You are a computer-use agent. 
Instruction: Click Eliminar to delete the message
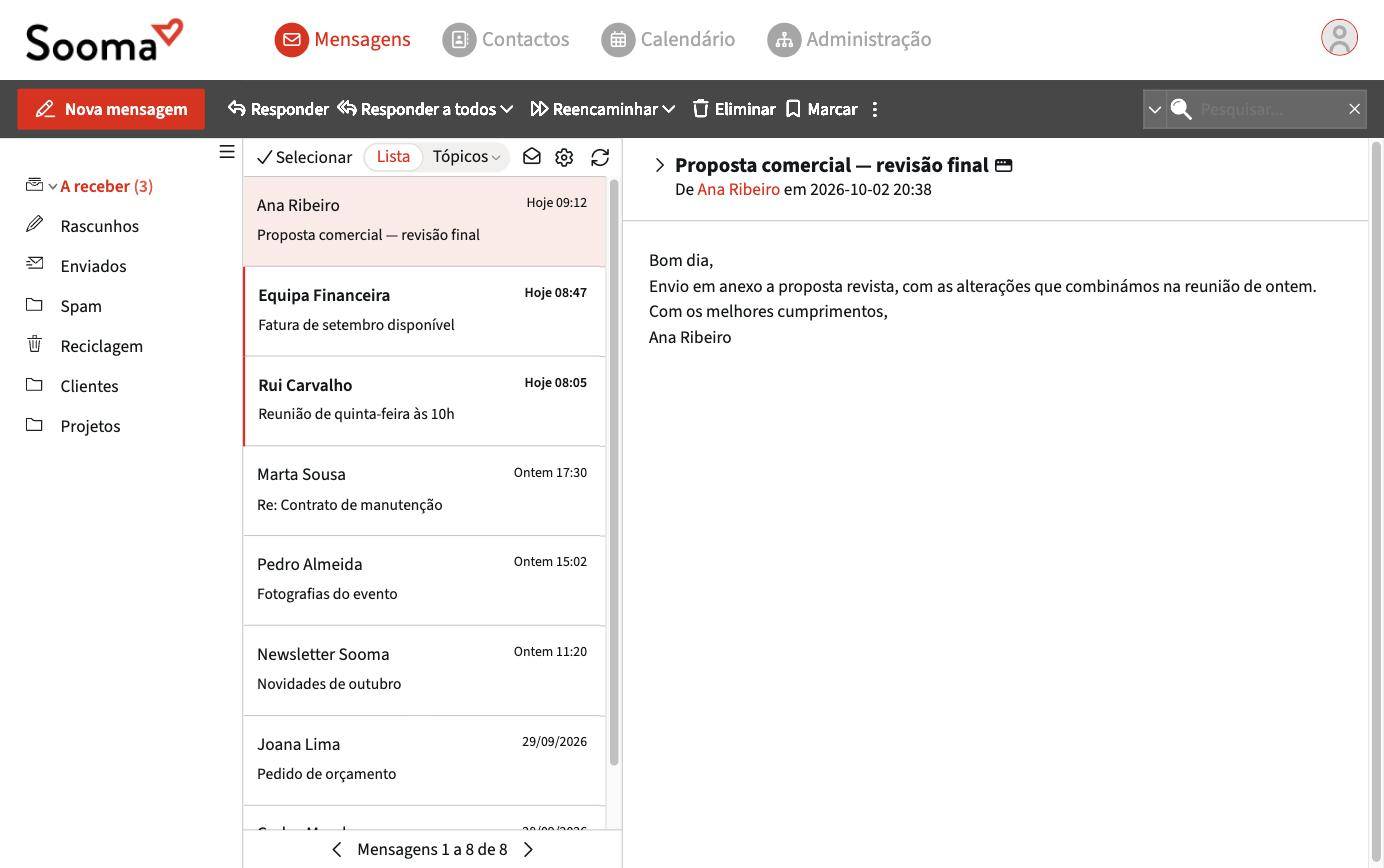[734, 109]
